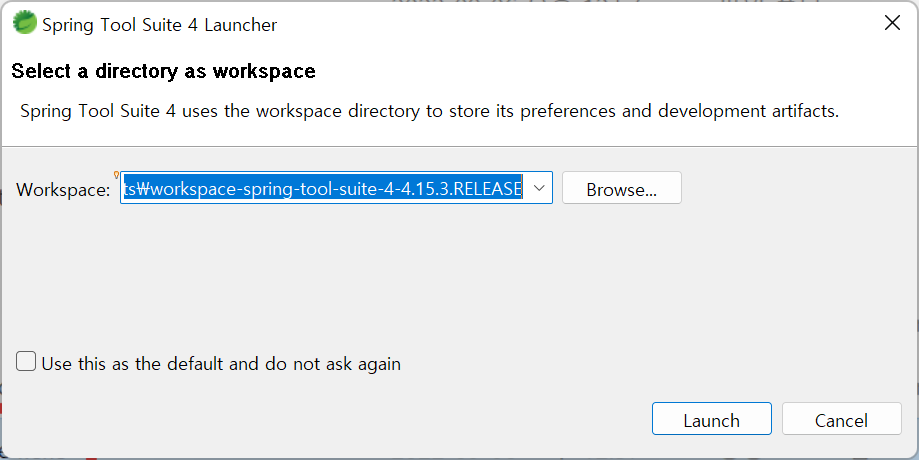Click the 'Workspace:' field label
Viewport: 919px width, 460px height.
click(63, 189)
